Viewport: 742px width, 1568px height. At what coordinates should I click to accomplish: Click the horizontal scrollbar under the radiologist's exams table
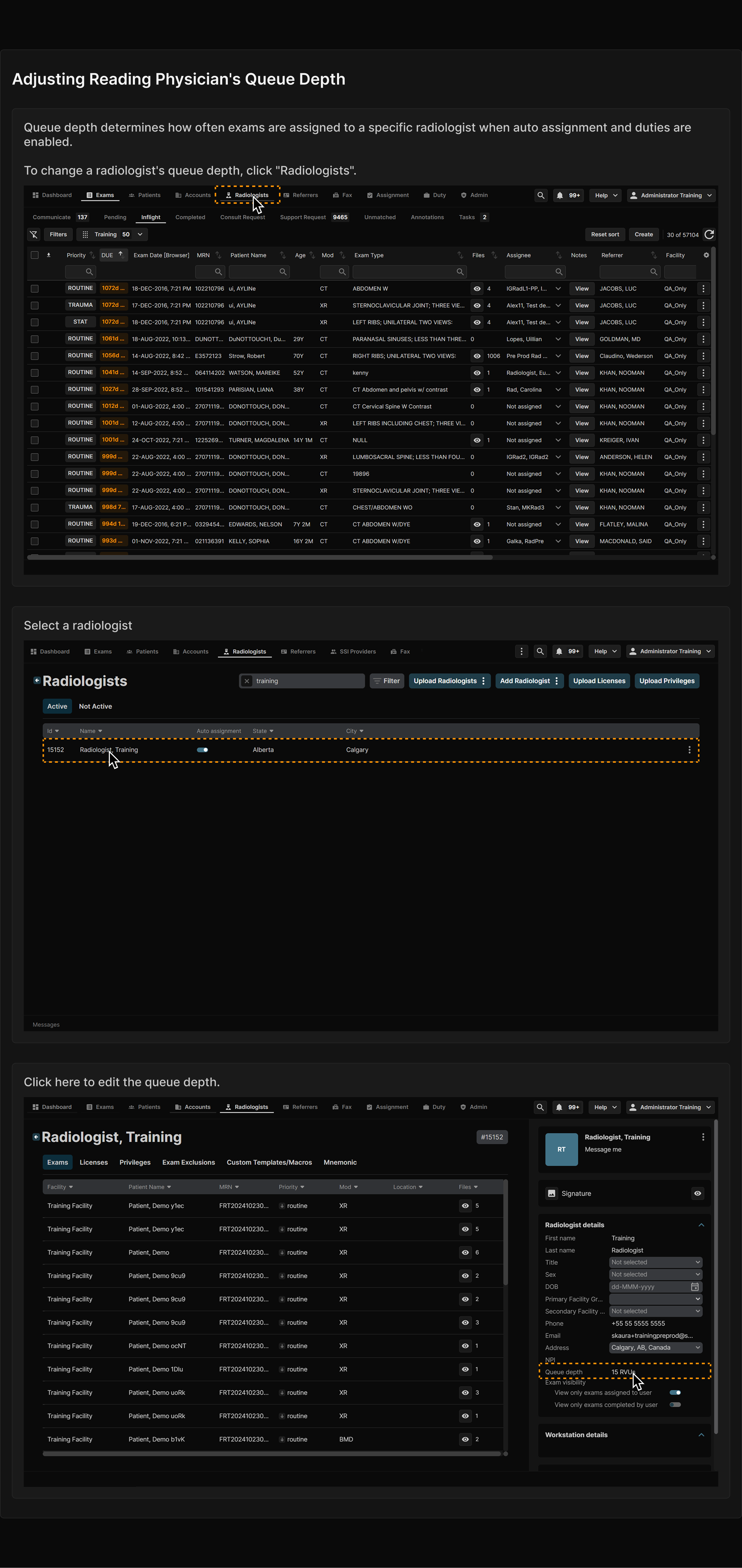pyautogui.click(x=271, y=1454)
